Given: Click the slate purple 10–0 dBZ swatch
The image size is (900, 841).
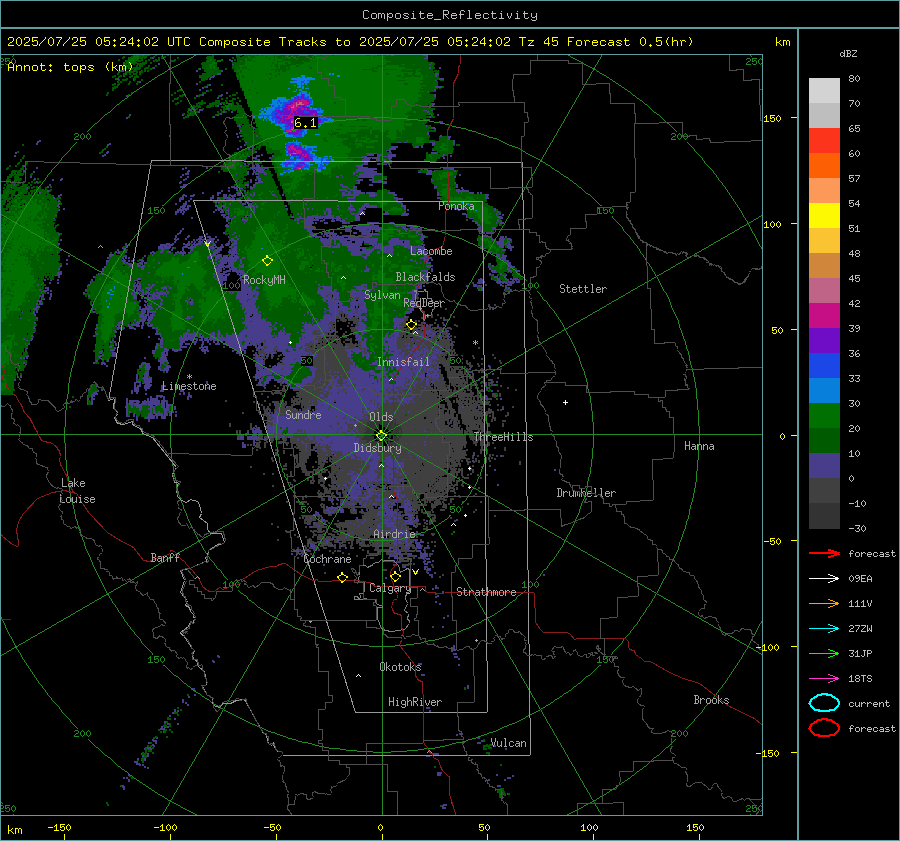Looking at the screenshot, I should point(824,466).
